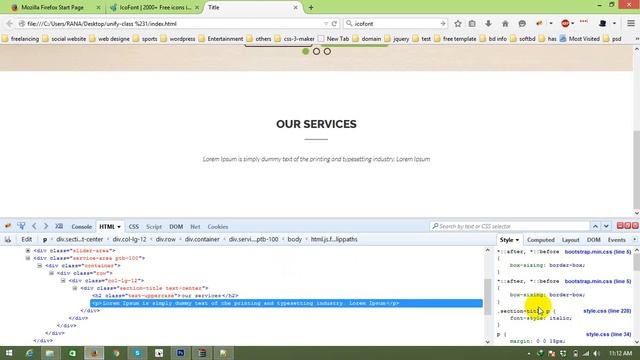Launch Internet Explorer from the taskbar
The height and width of the screenshot is (360, 640).
point(29,353)
